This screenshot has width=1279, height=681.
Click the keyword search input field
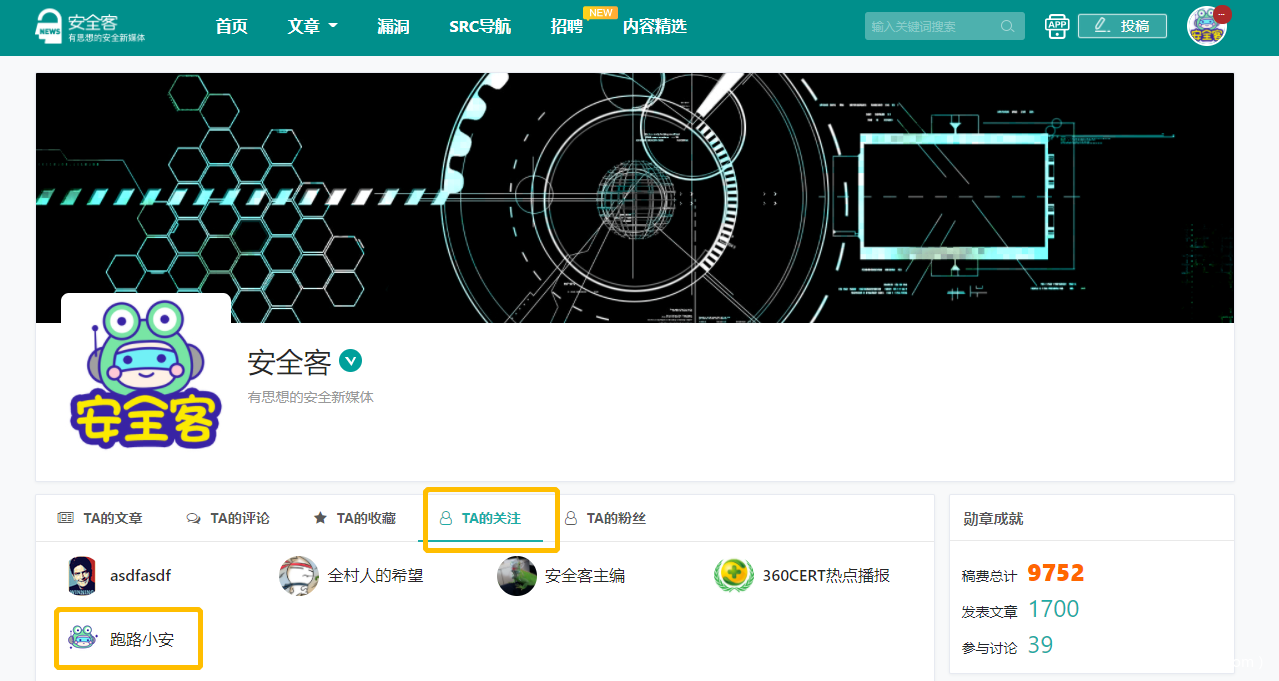(x=932, y=27)
